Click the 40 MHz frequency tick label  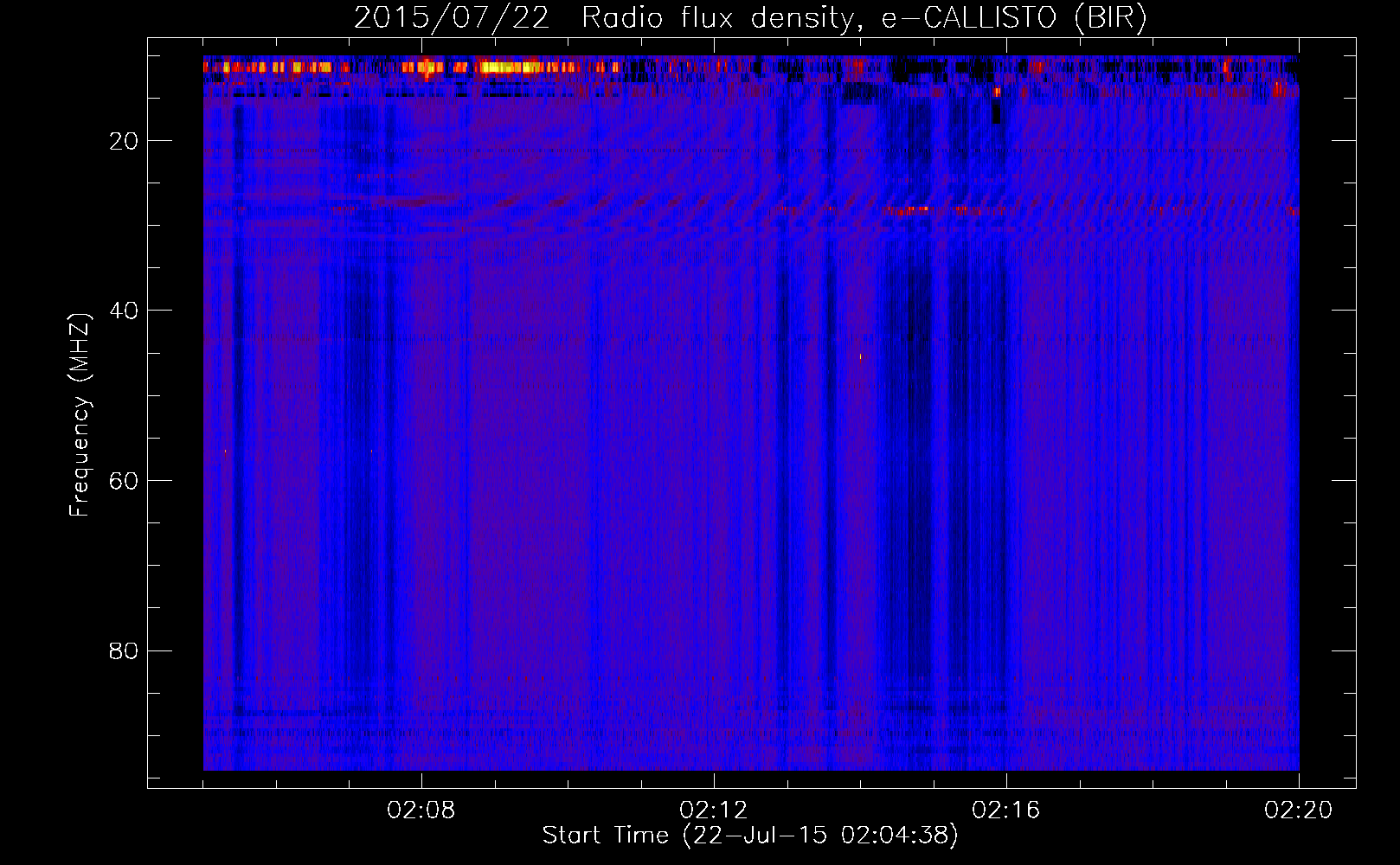tap(124, 311)
